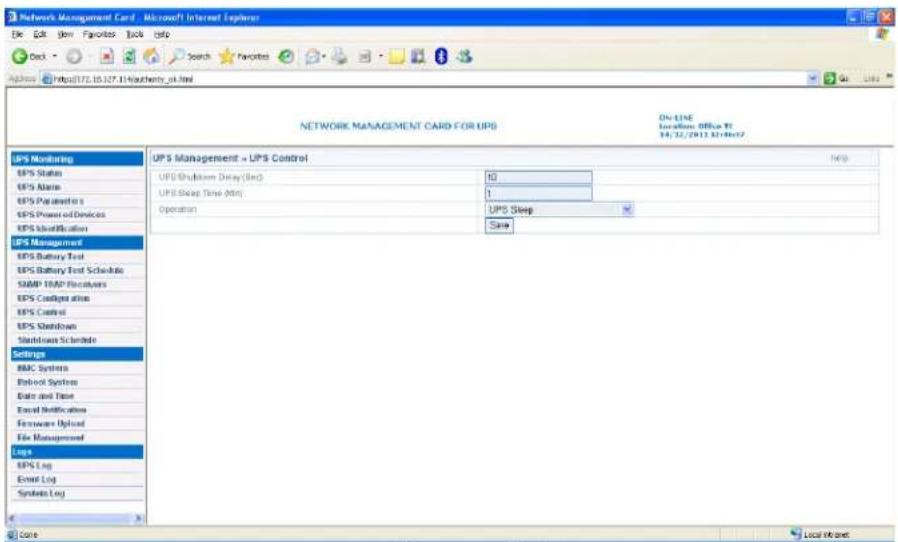Open the View menu
This screenshot has width=898, height=542.
[65, 34]
